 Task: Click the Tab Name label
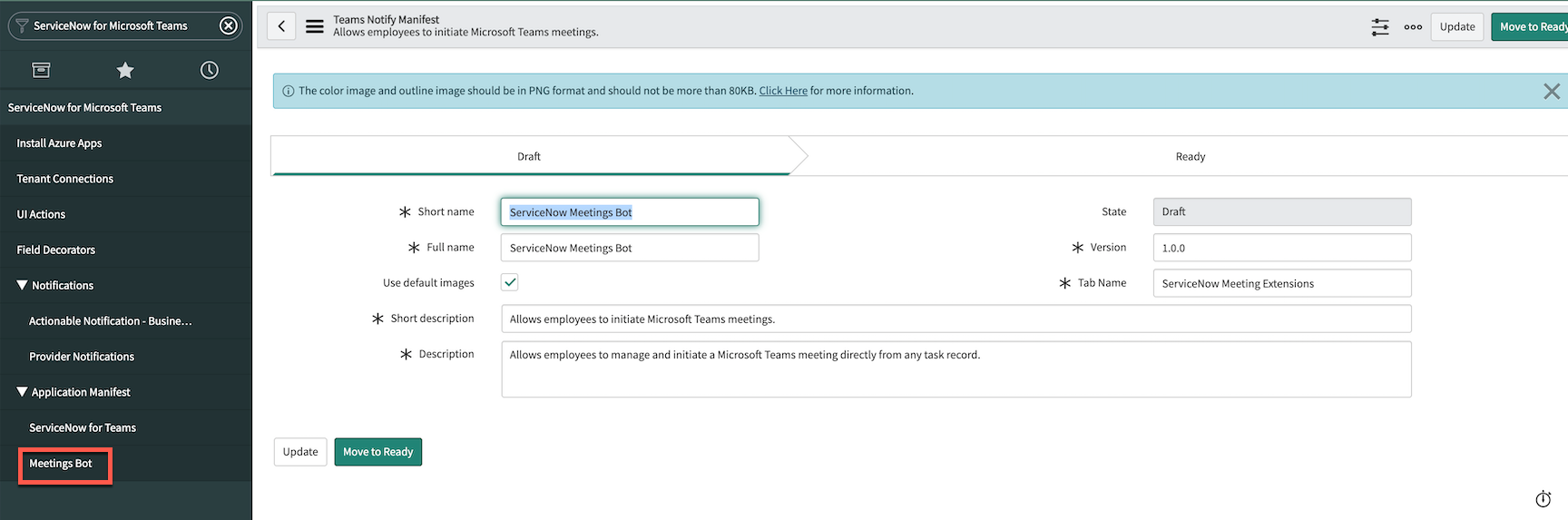[1102, 282]
